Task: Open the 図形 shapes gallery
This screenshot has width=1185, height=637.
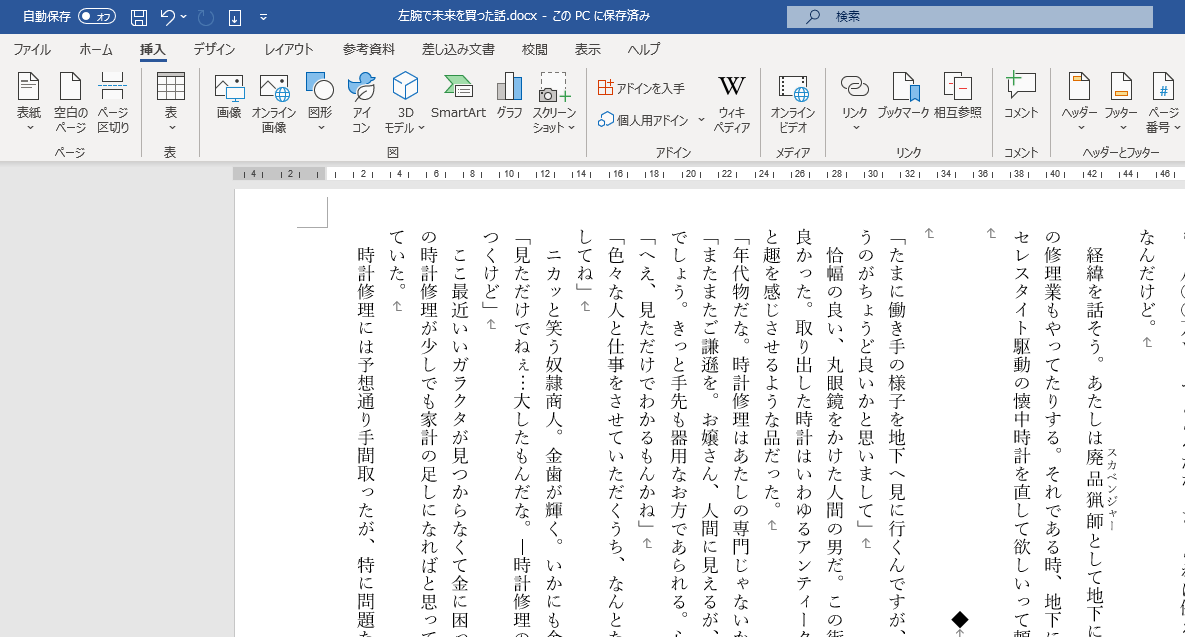Action: point(320,103)
